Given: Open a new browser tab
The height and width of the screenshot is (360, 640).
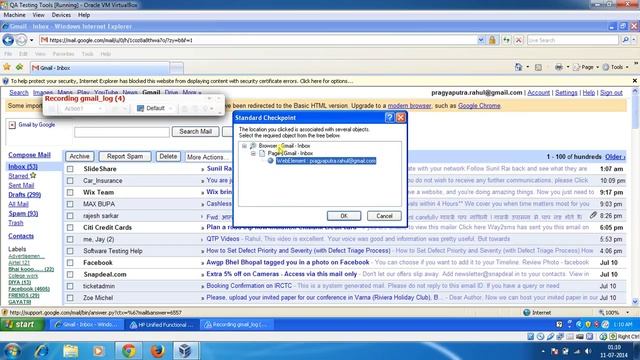Looking at the screenshot, I should (x=176, y=68).
